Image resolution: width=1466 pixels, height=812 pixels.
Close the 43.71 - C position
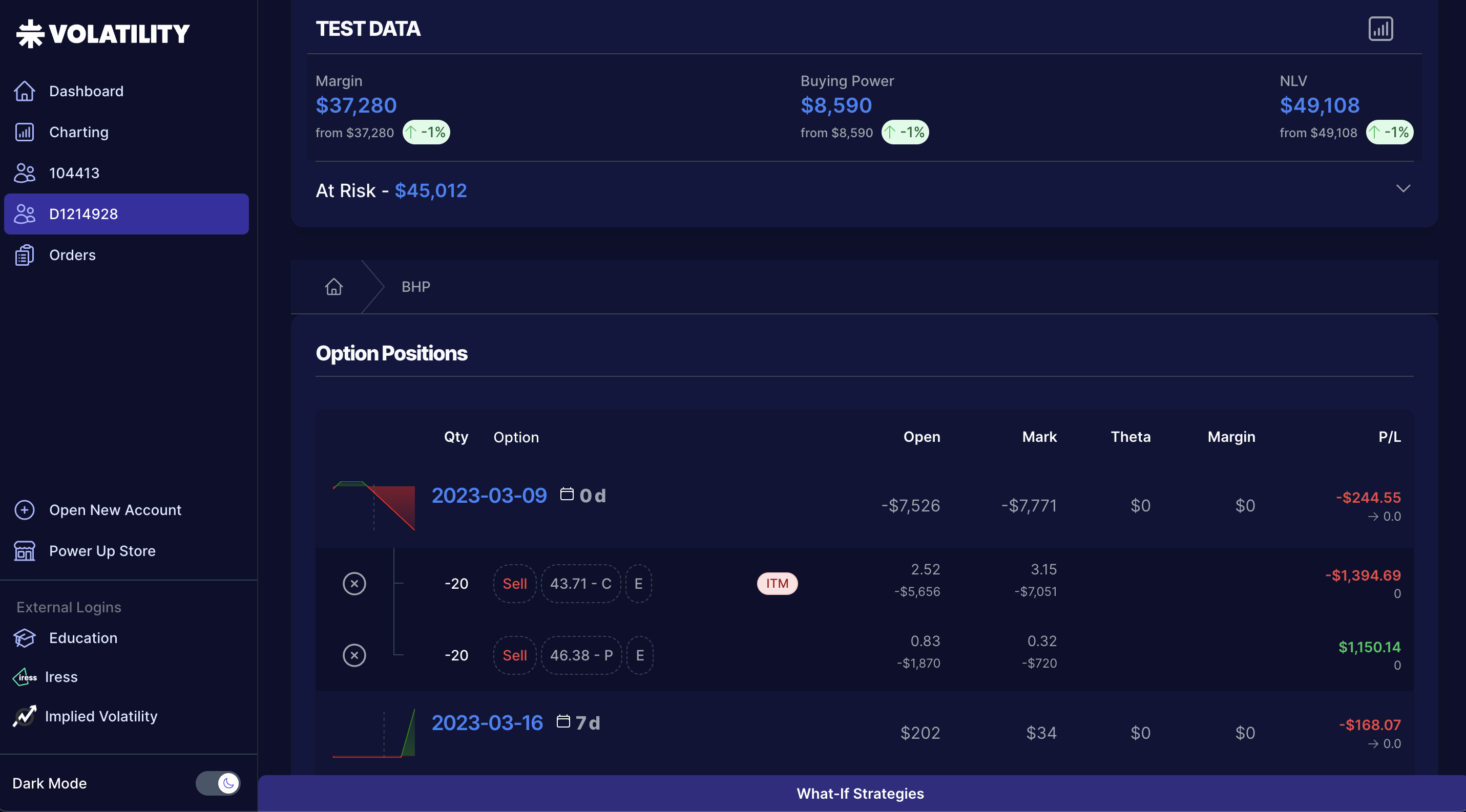click(354, 584)
